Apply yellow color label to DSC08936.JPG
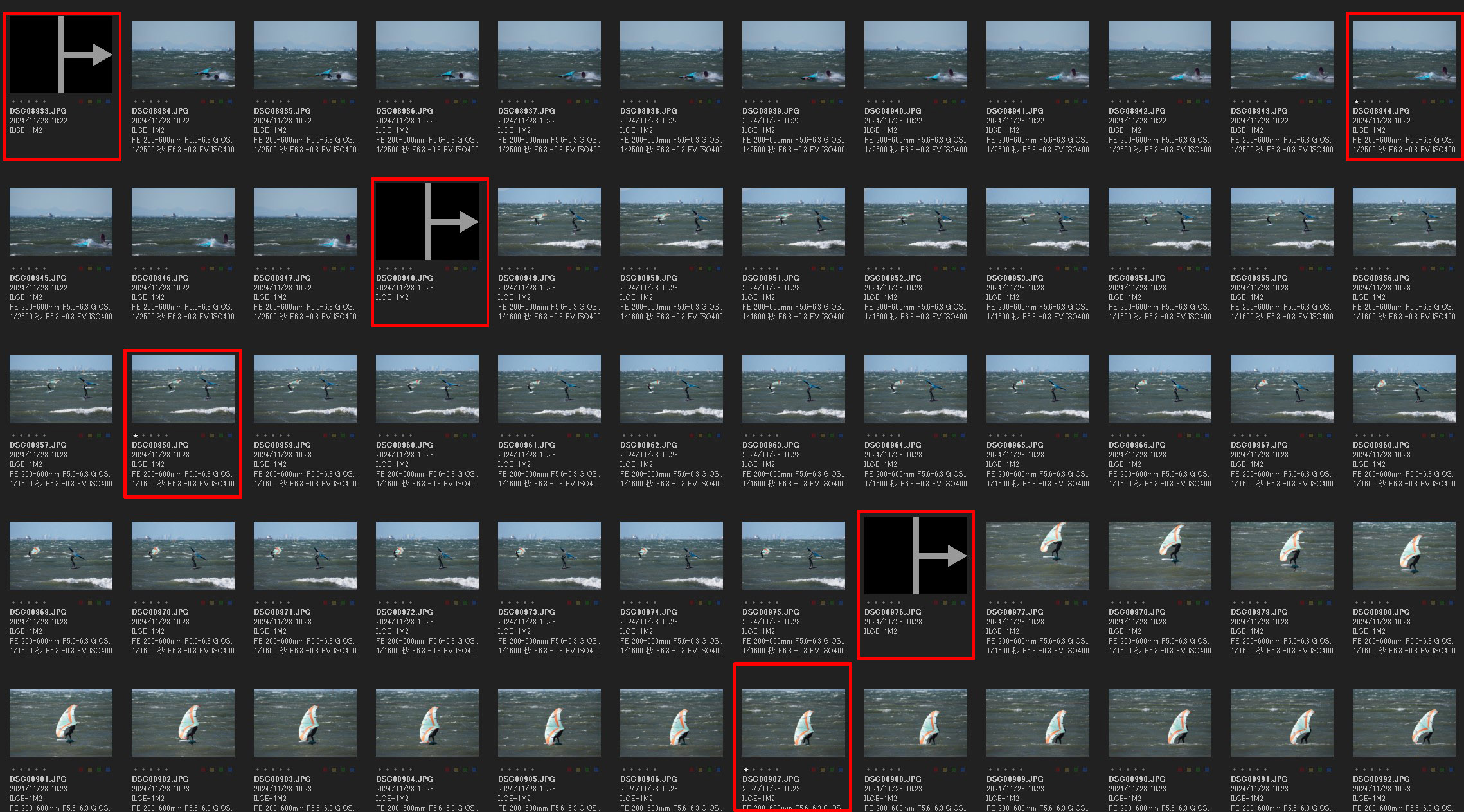The image size is (1464, 812). pos(456,101)
